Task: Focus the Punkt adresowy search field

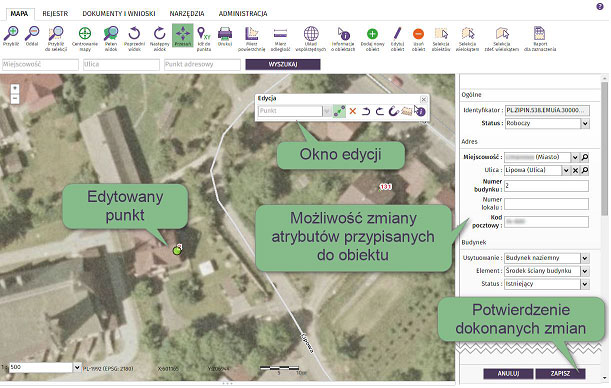Action: (x=202, y=64)
